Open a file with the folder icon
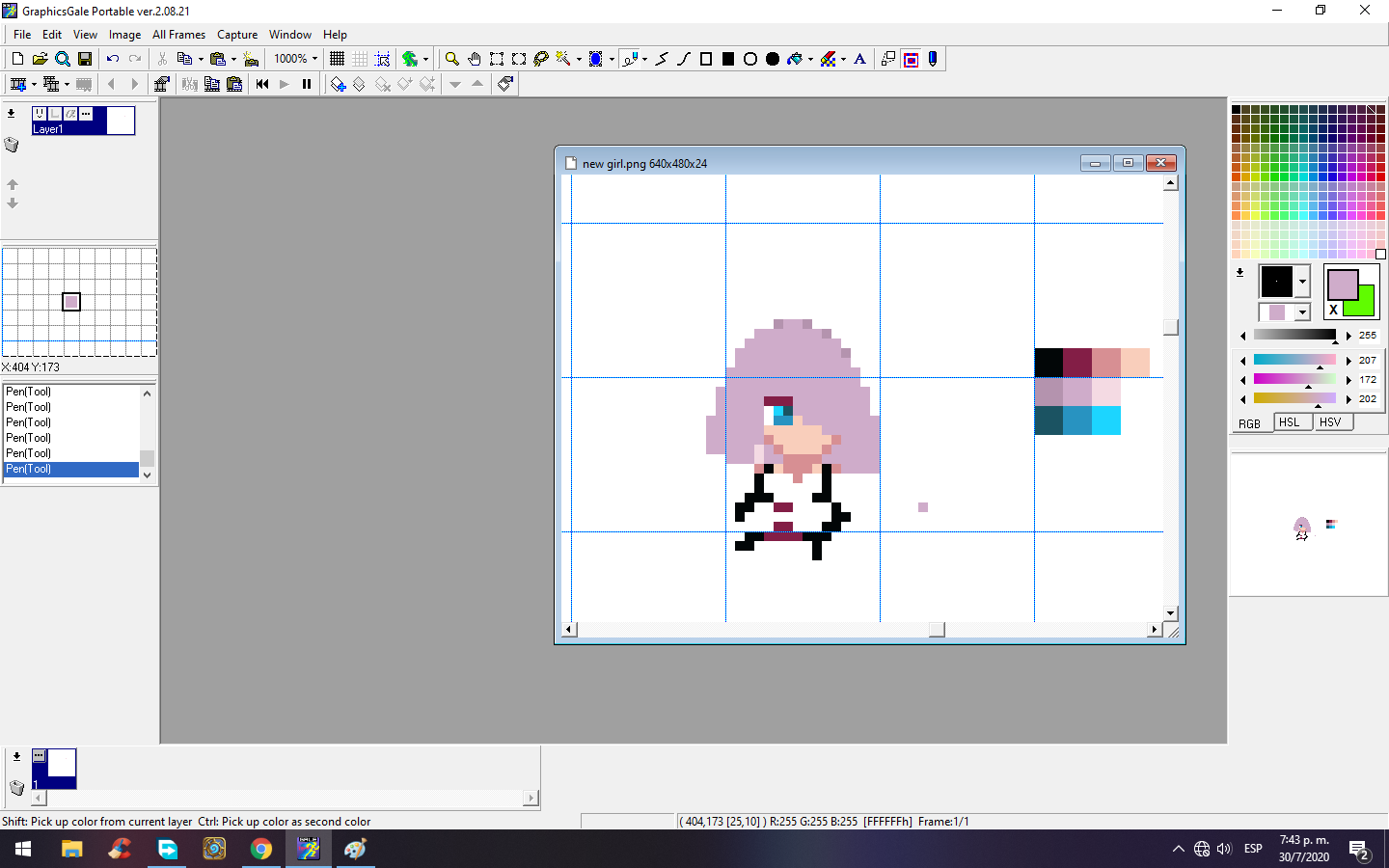The width and height of the screenshot is (1389, 868). pos(40,59)
